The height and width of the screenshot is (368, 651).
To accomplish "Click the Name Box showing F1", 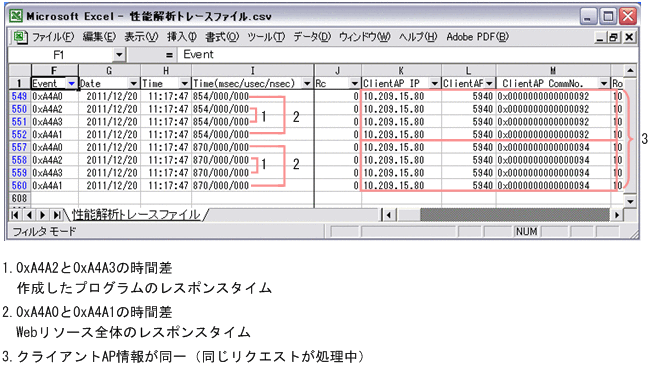I will coord(60,55).
